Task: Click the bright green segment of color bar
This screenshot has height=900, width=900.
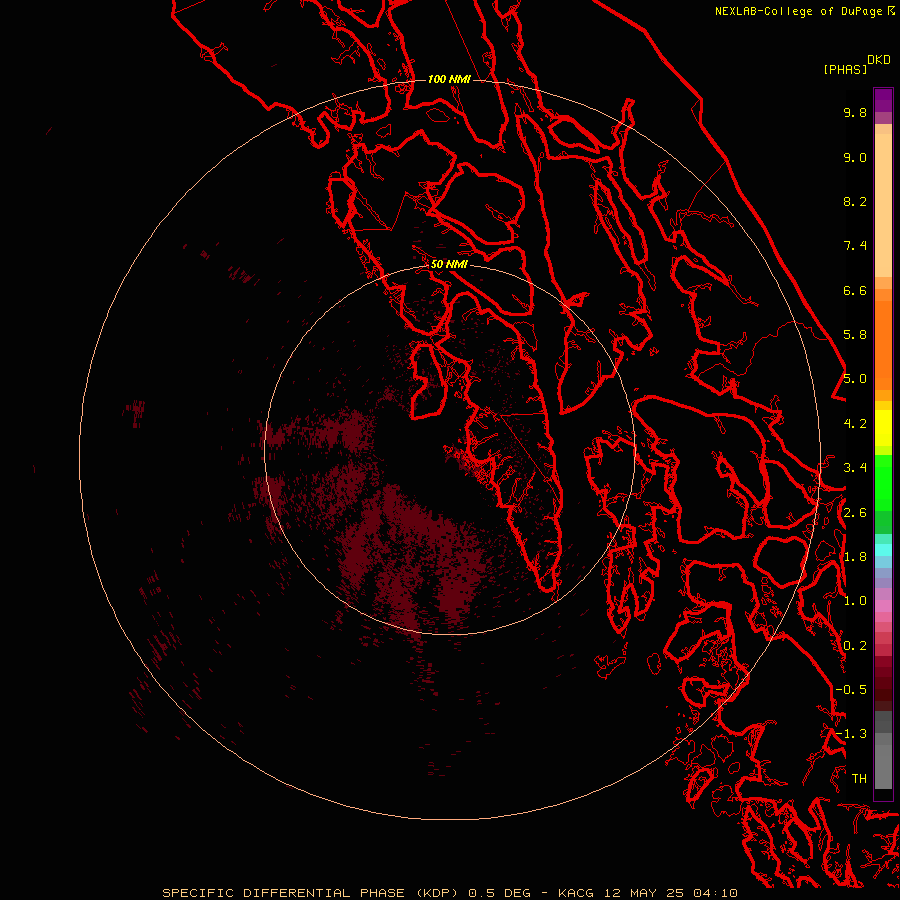Action: tap(883, 482)
